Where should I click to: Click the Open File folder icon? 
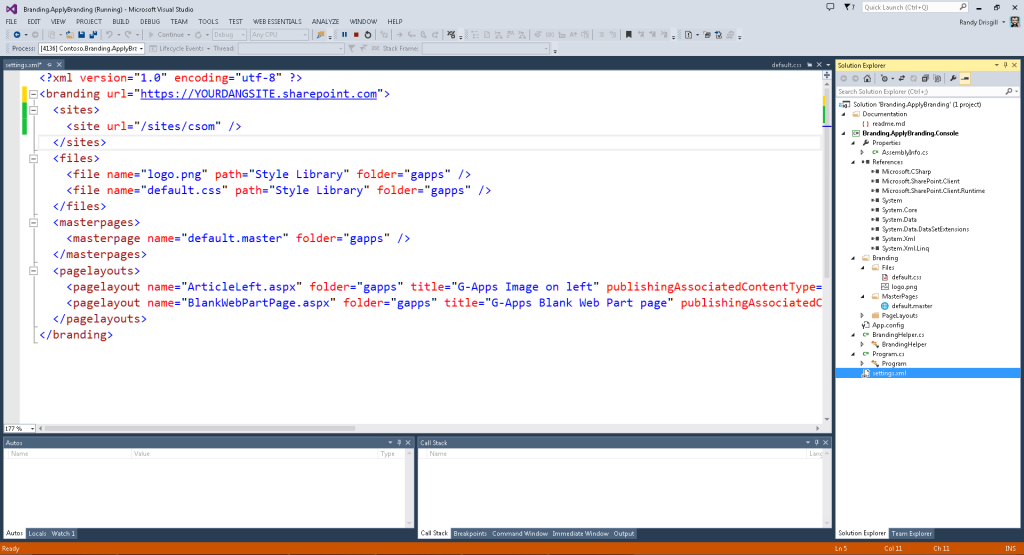pyautogui.click(x=69, y=35)
